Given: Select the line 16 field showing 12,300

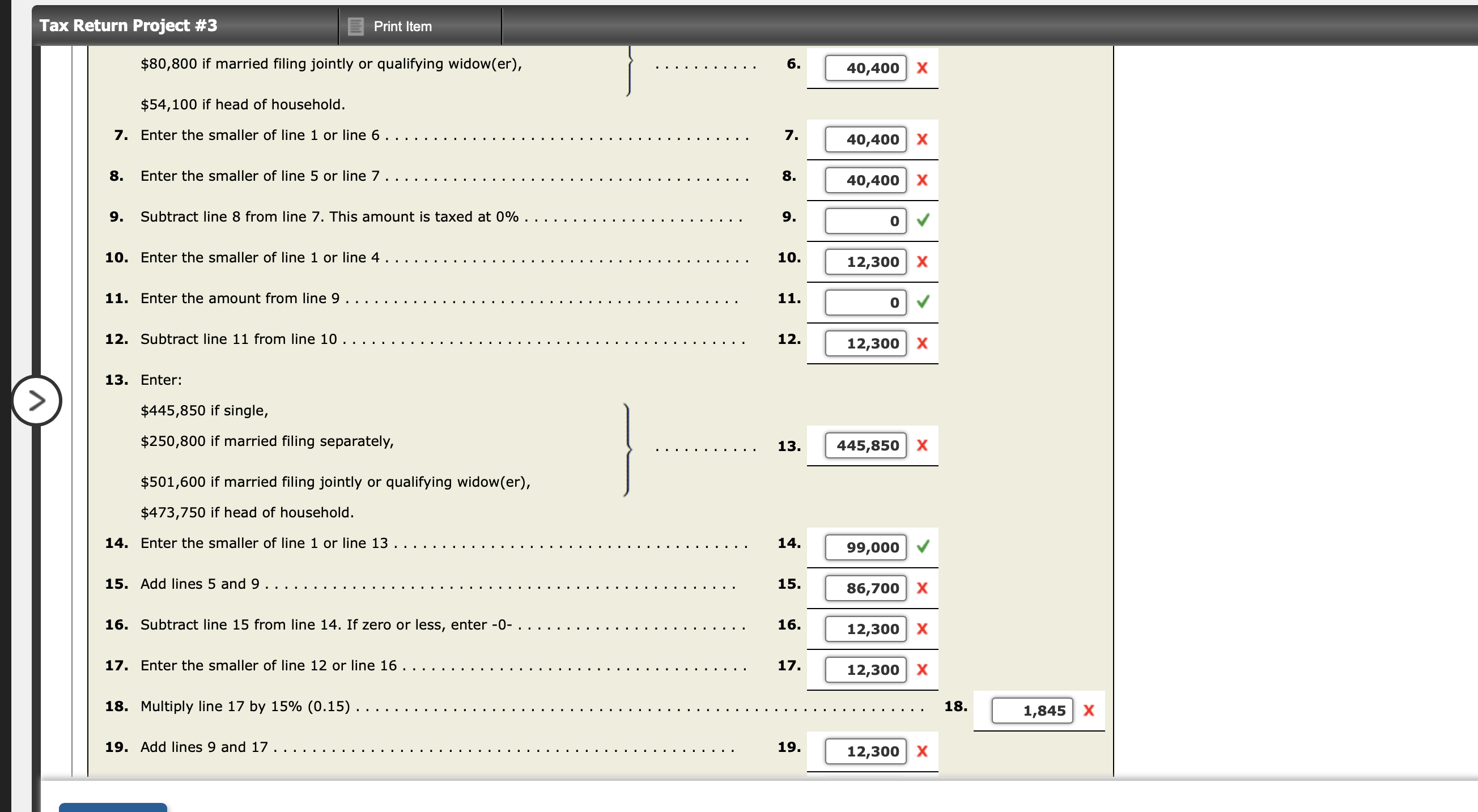Looking at the screenshot, I should [x=867, y=628].
